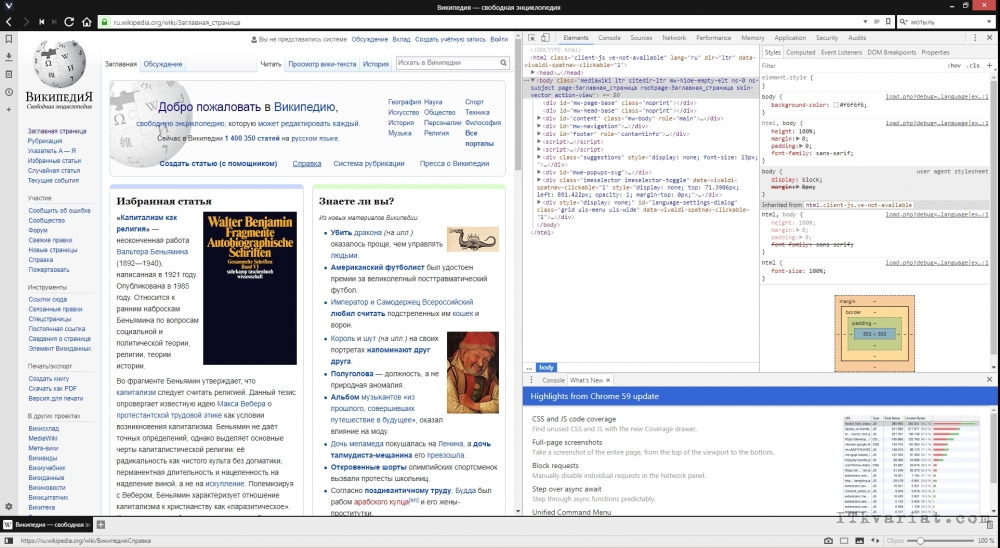Viewport: 1000px width, 548px height.
Task: Focus the Styles Filter input
Action: pos(852,65)
